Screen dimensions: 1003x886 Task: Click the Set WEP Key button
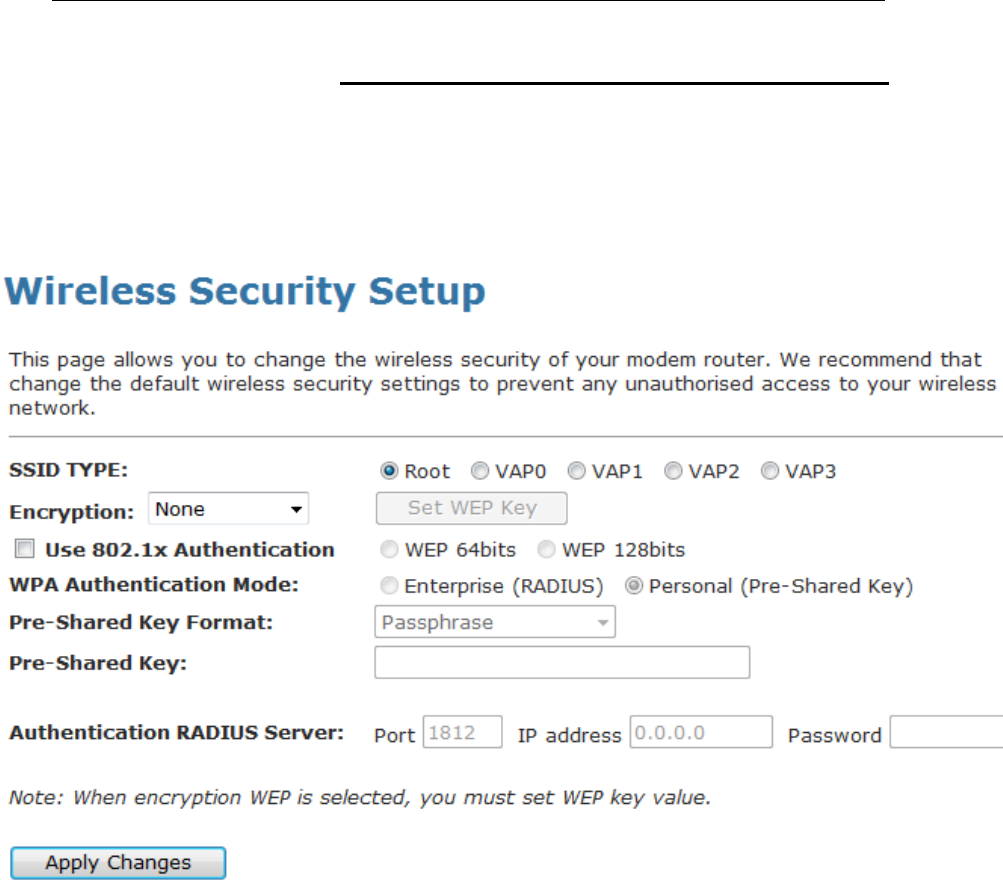tap(471, 508)
